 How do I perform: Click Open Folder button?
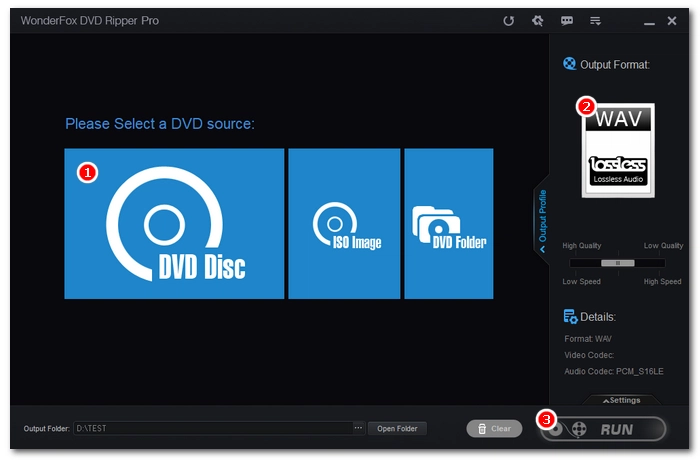click(x=397, y=429)
